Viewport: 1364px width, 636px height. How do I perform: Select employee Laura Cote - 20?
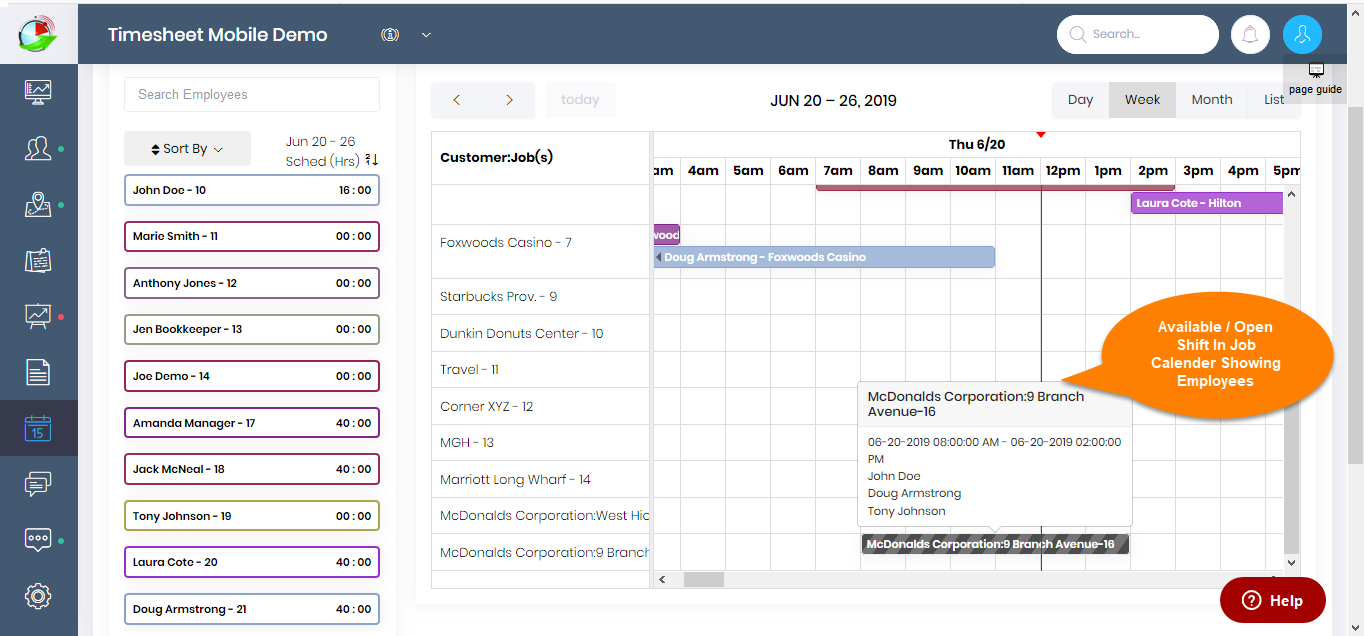tap(252, 562)
